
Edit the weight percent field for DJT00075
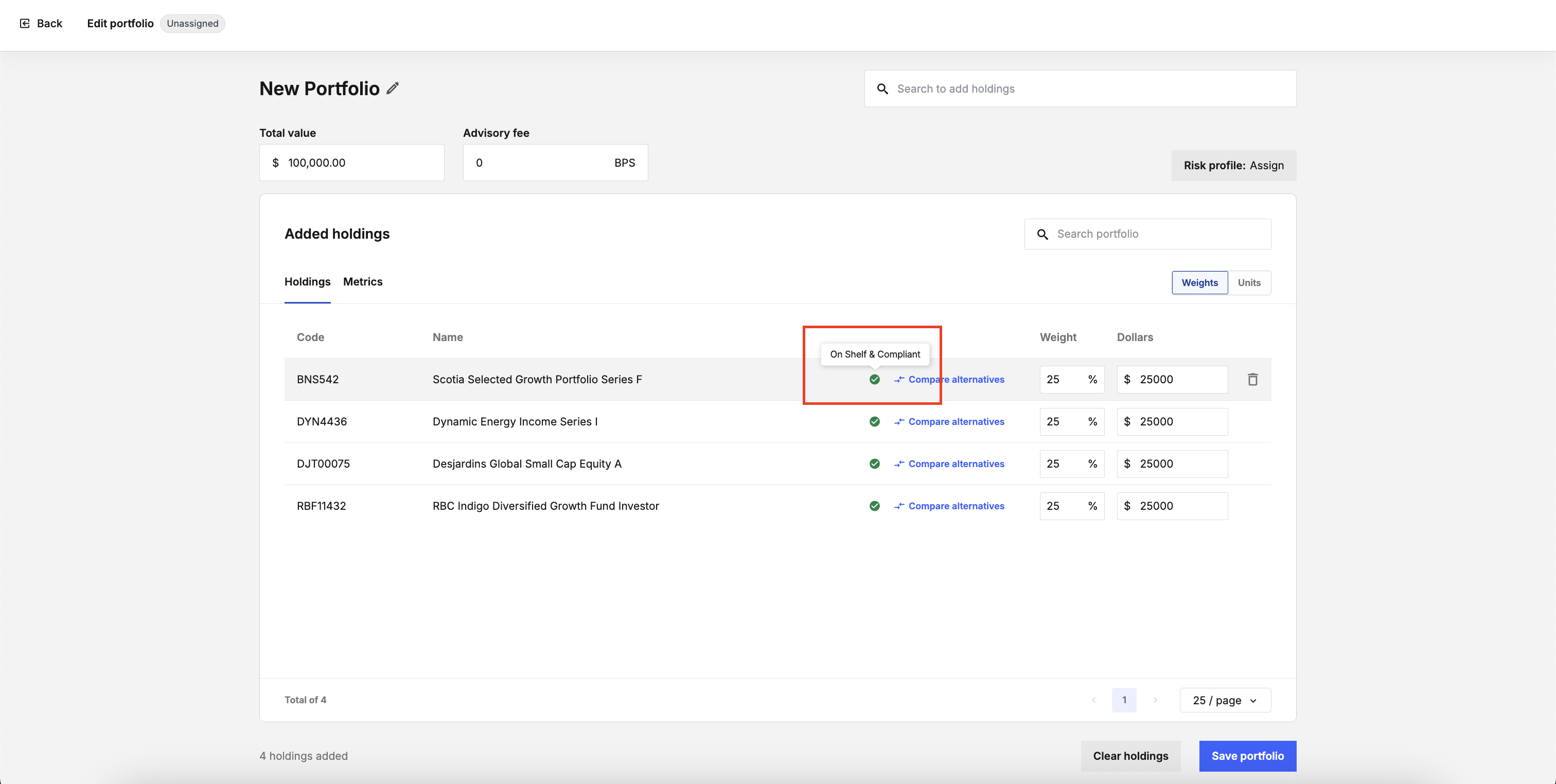[1072, 464]
